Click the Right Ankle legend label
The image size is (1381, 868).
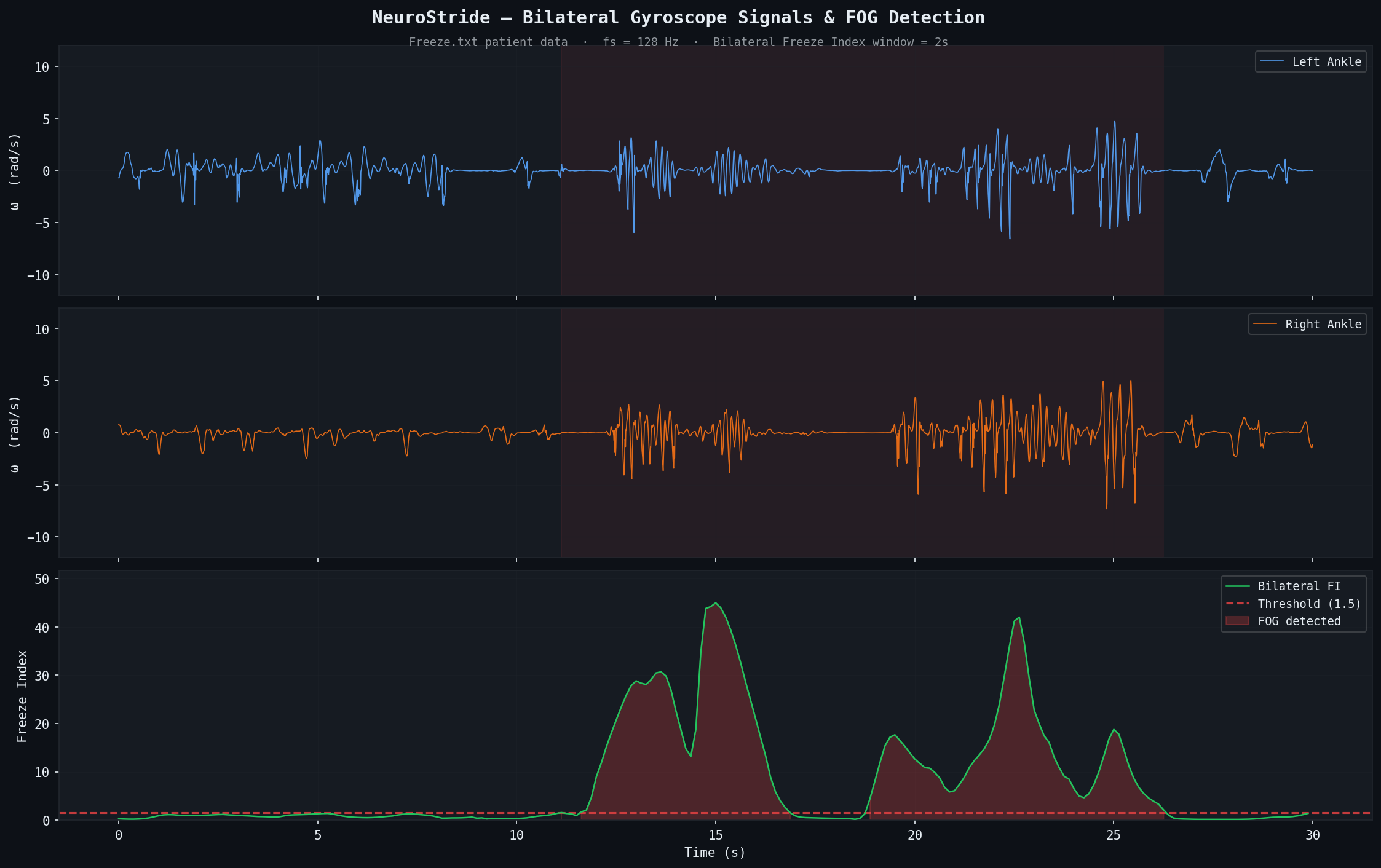point(1323,324)
